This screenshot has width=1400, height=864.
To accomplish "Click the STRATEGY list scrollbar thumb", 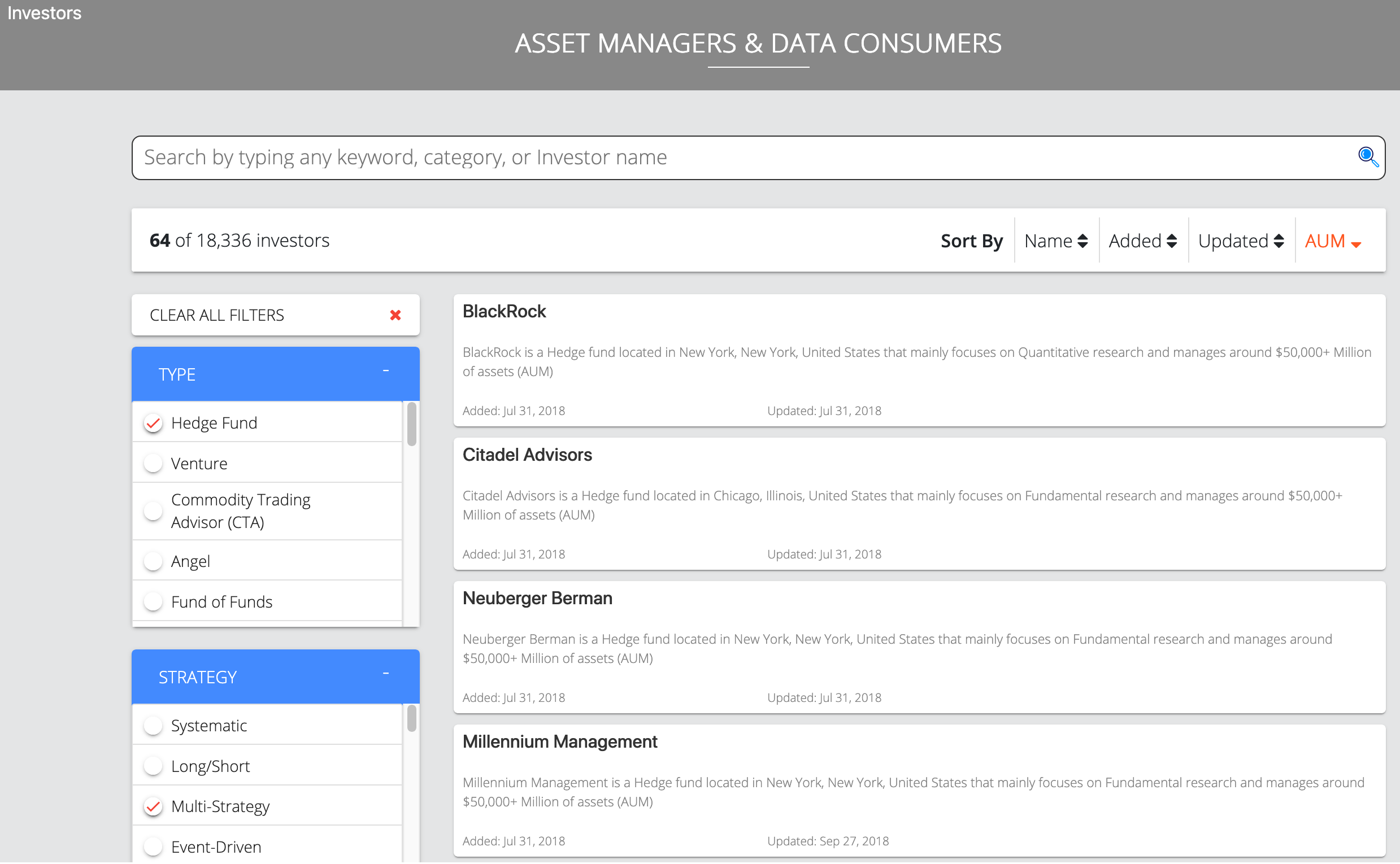I will click(x=412, y=719).
